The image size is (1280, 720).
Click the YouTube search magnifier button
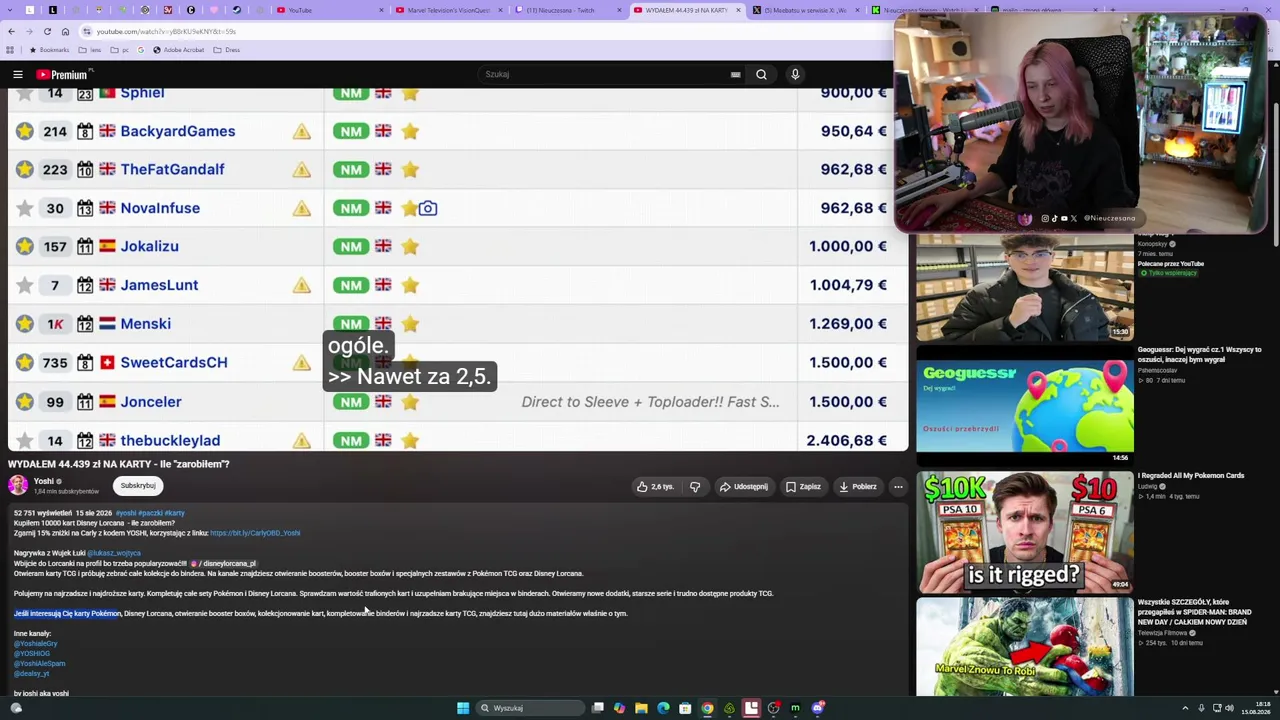click(x=761, y=74)
